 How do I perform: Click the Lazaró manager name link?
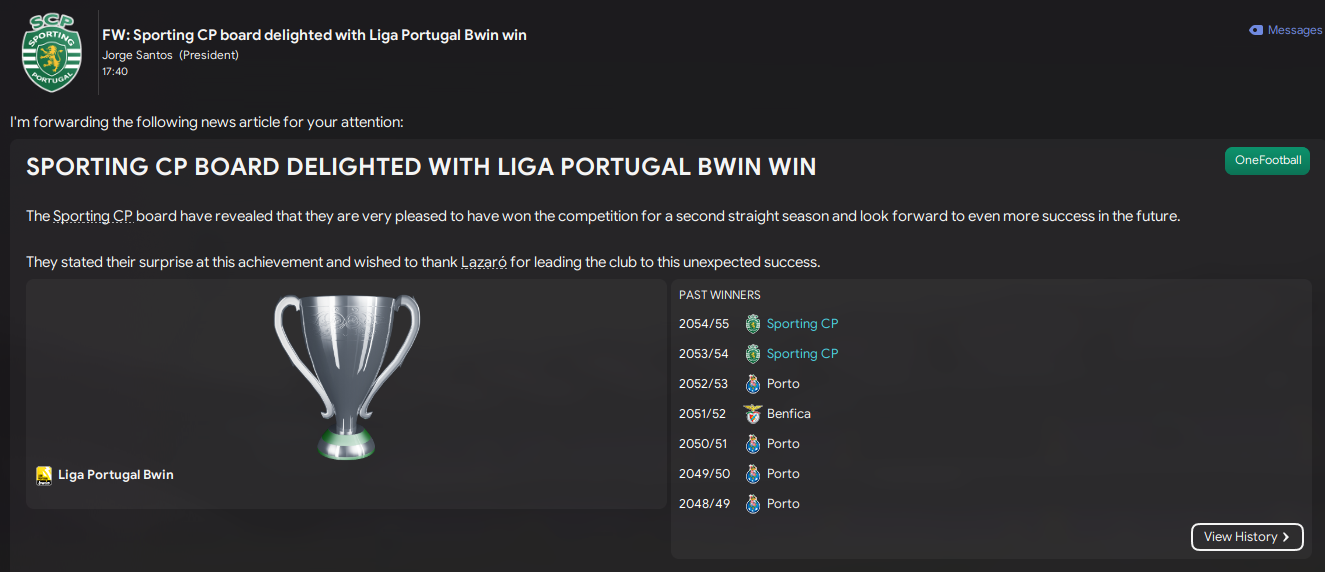tap(484, 262)
